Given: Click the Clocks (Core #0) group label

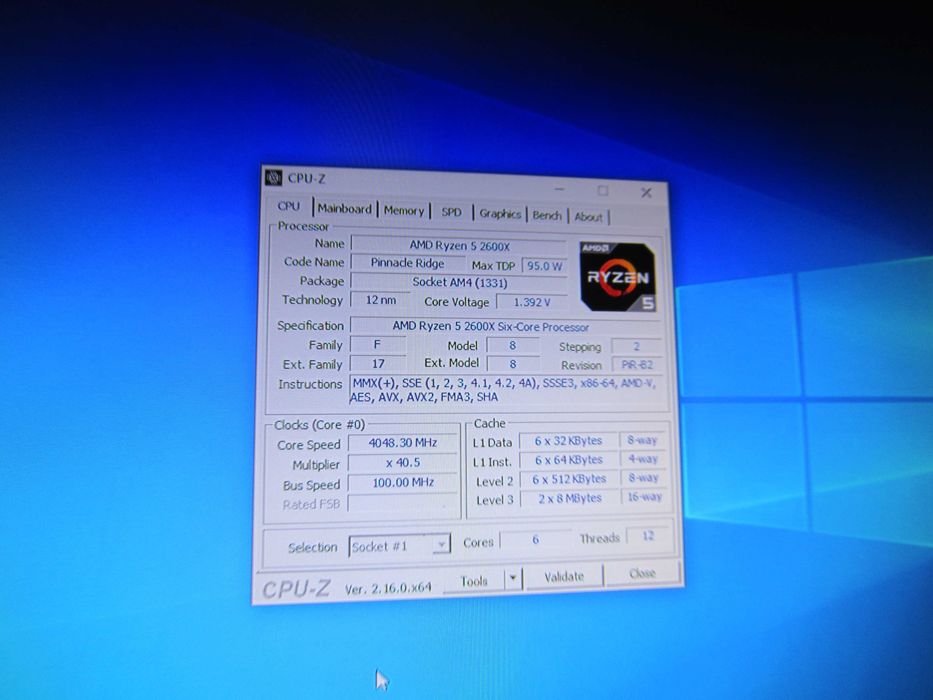Looking at the screenshot, I should [x=320, y=425].
